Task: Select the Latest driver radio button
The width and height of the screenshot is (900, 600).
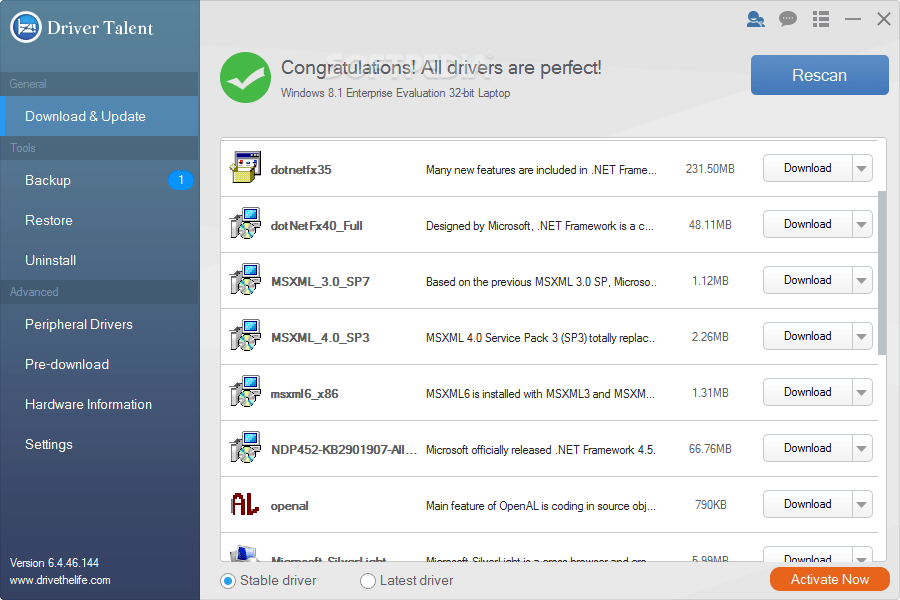Action: [368, 581]
